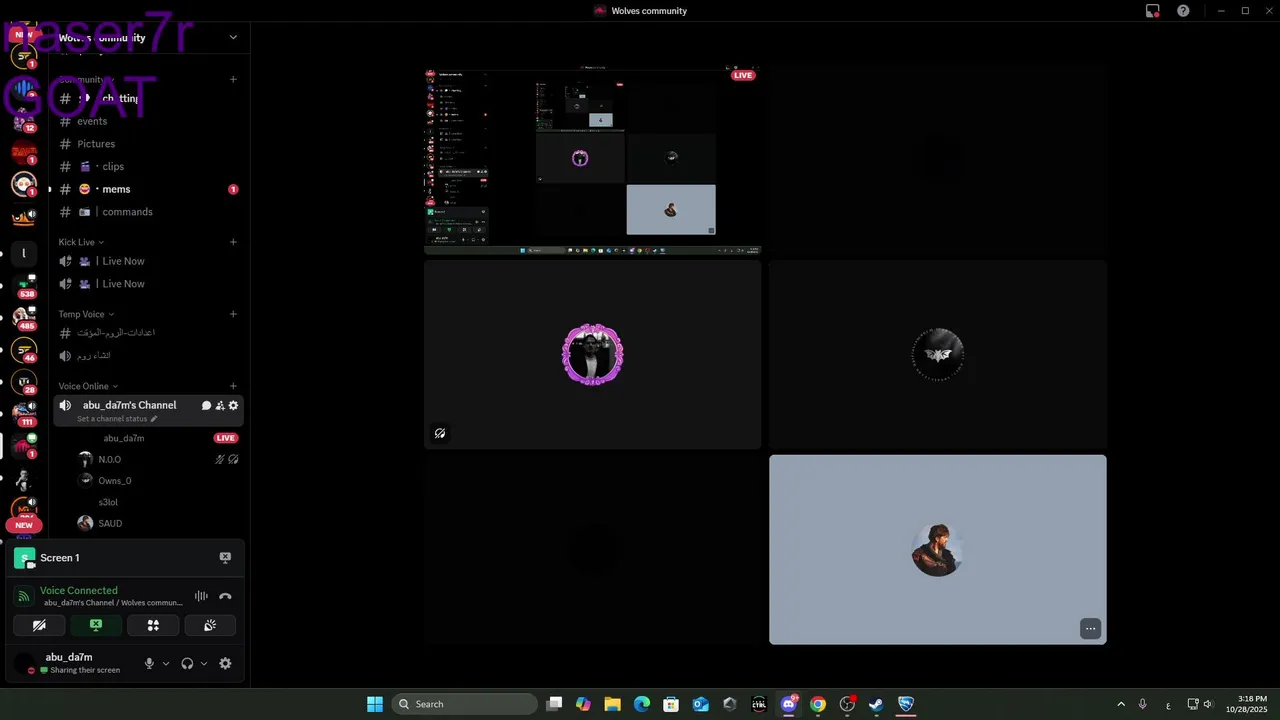Open abu_da7m's Channel settings gear

point(234,405)
